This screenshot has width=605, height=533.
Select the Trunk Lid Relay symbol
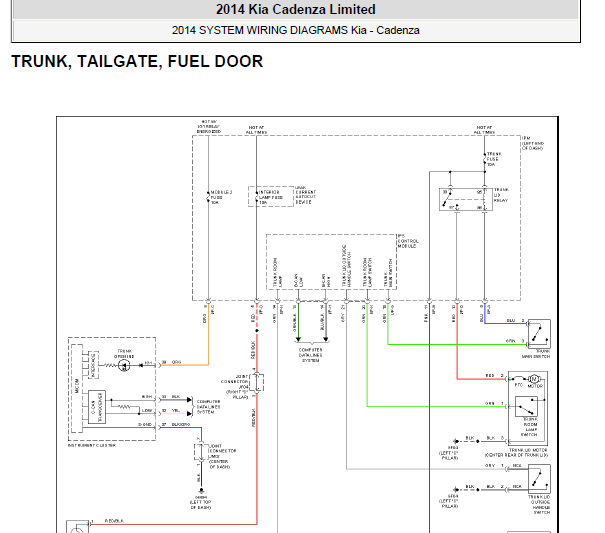click(x=466, y=199)
